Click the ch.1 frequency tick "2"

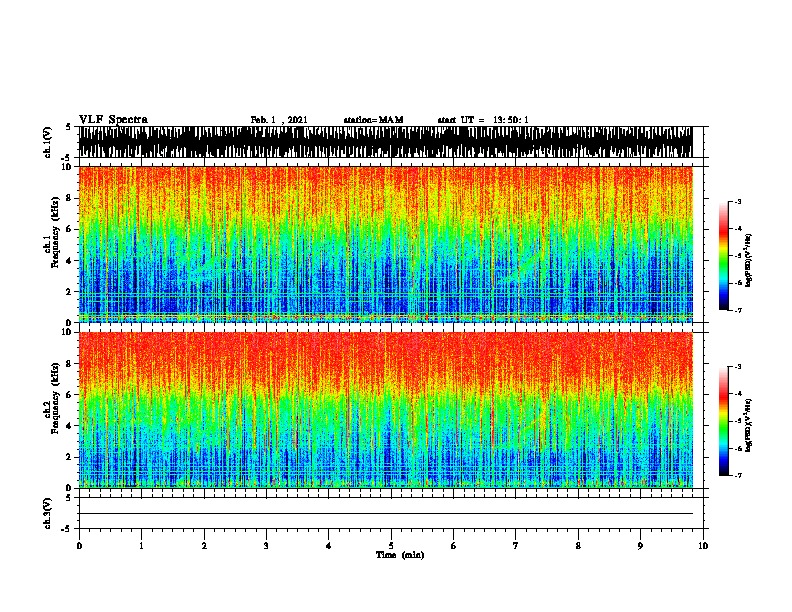click(x=69, y=291)
